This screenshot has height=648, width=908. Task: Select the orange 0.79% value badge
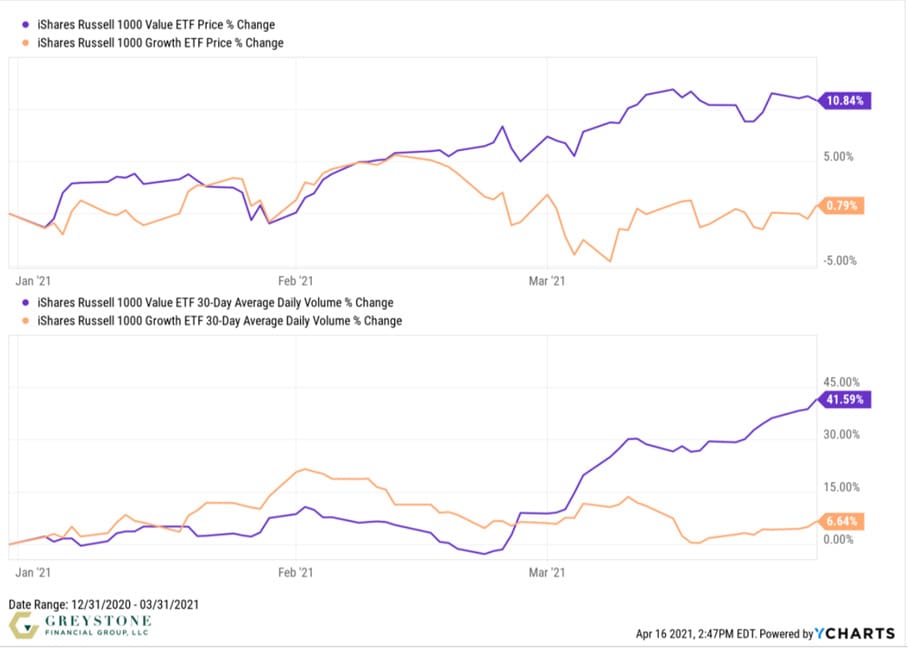842,206
